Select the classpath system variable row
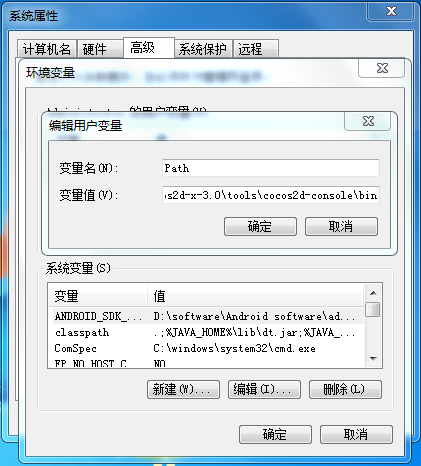The height and width of the screenshot is (466, 421). pyautogui.click(x=206, y=332)
